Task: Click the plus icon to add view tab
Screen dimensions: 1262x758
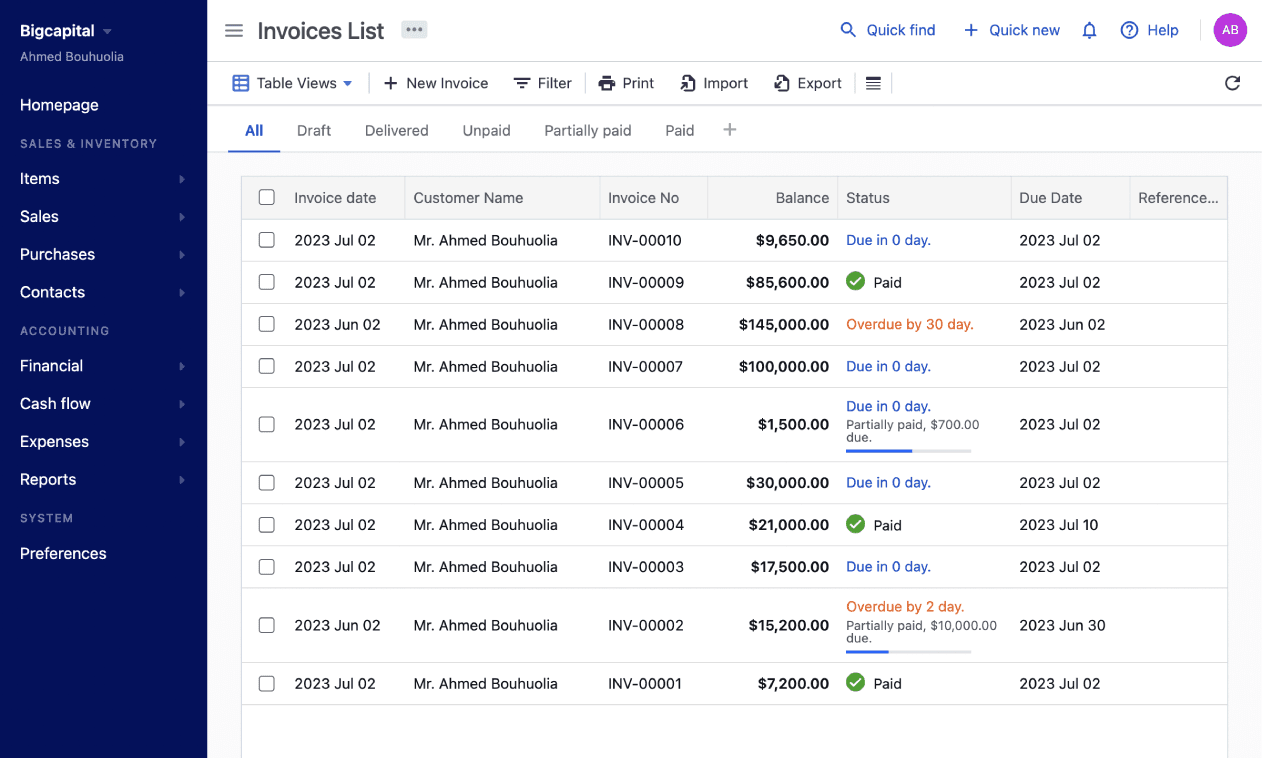Action: [730, 130]
